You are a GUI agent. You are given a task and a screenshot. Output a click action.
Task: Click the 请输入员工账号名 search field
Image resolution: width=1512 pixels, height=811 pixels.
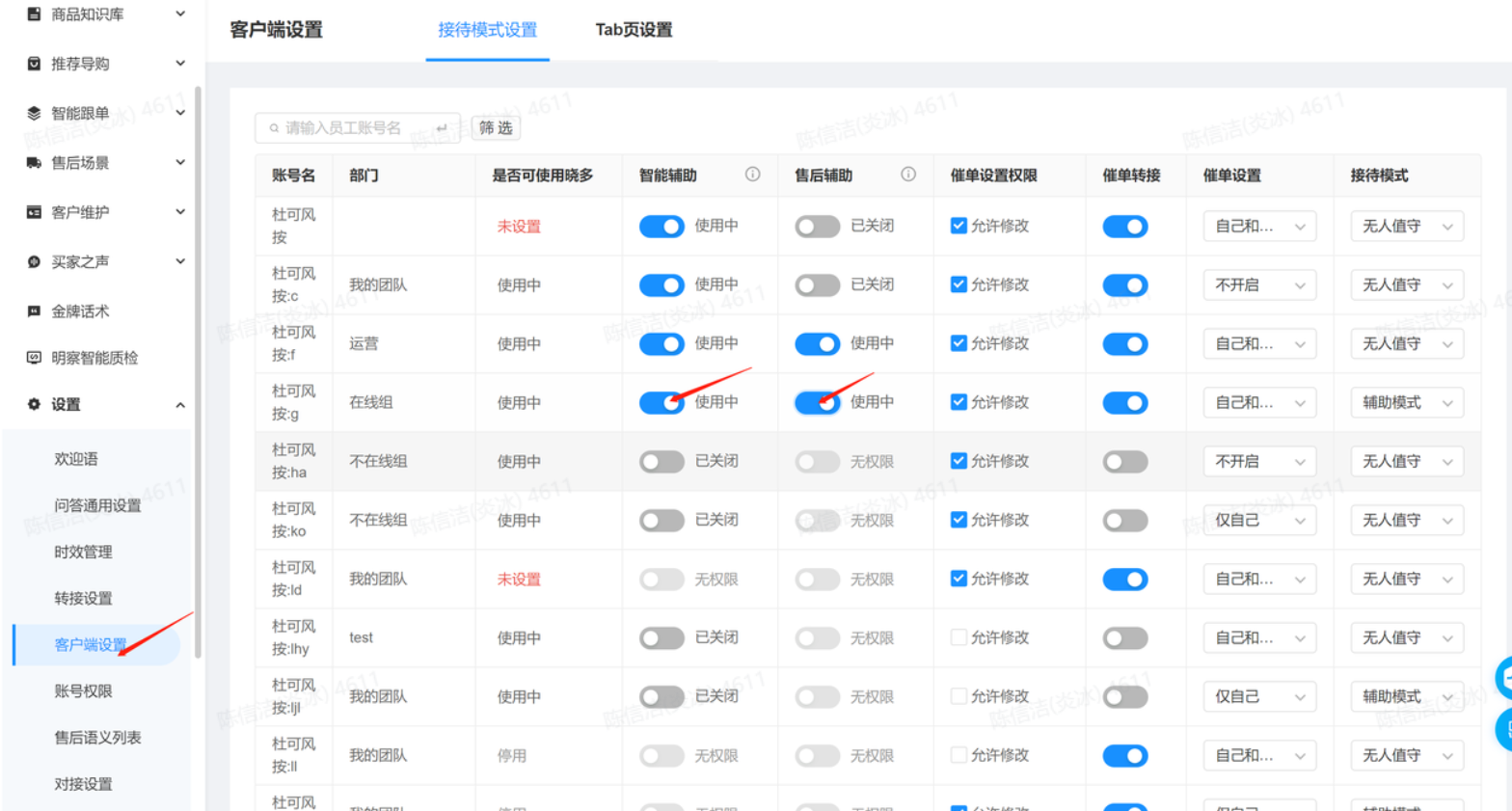coord(357,127)
